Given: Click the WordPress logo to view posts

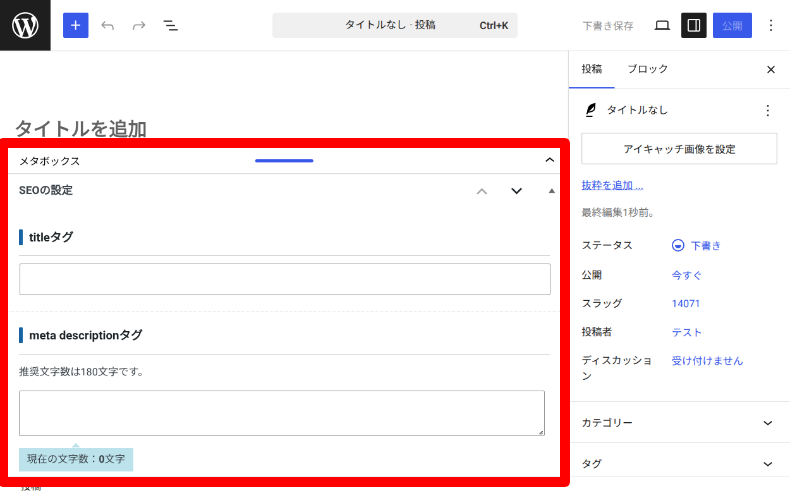Looking at the screenshot, I should (25, 25).
